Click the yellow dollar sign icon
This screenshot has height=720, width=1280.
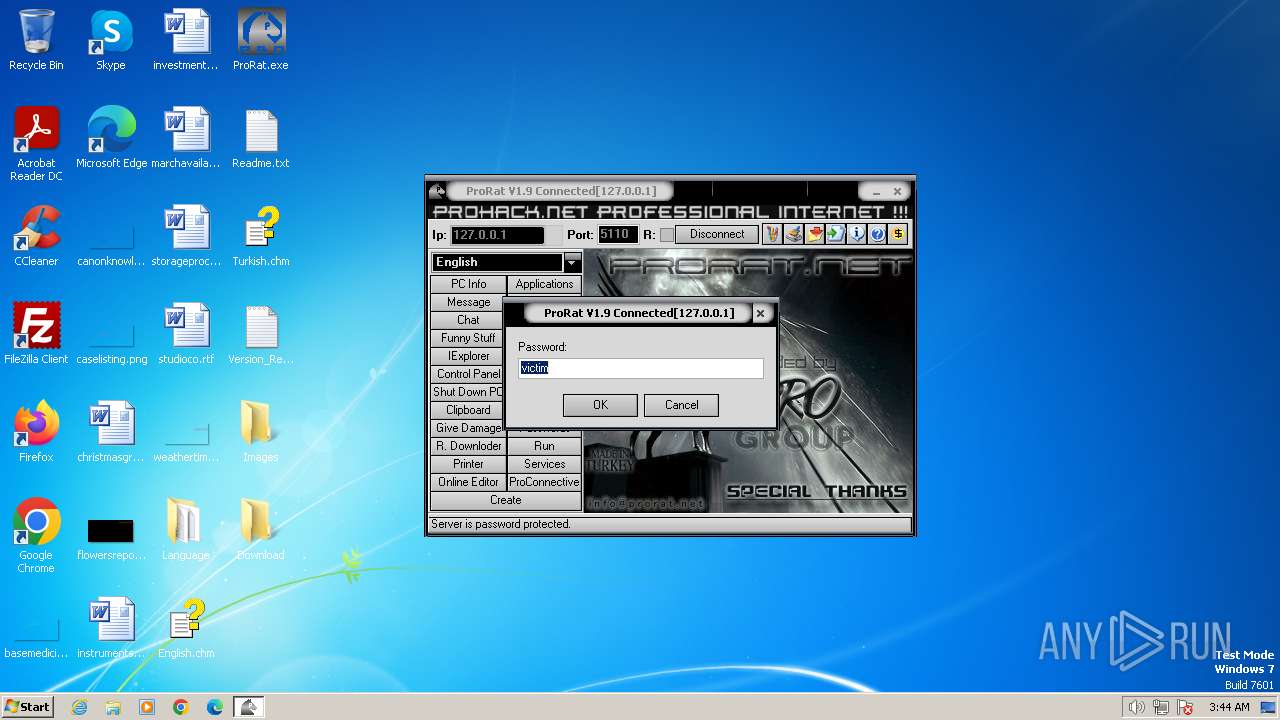(x=898, y=234)
